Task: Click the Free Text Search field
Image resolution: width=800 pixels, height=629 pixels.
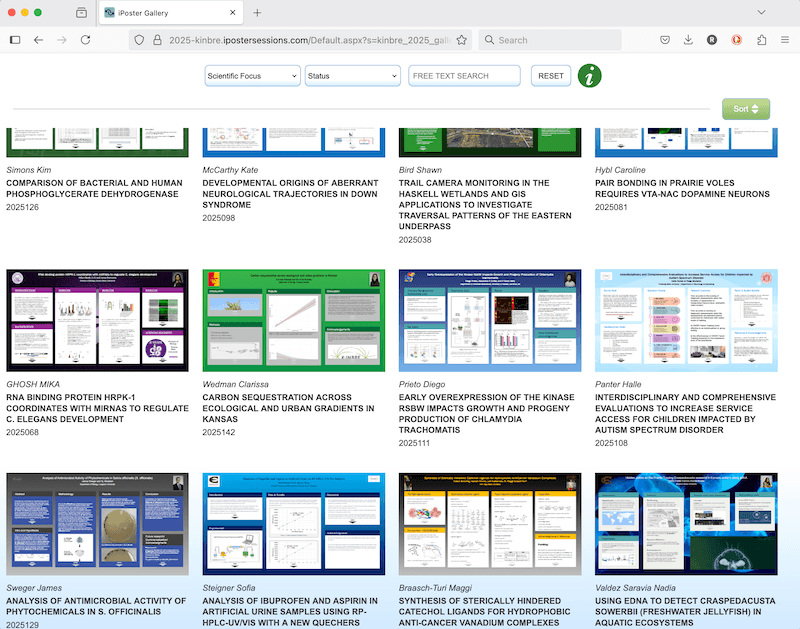Action: point(464,76)
